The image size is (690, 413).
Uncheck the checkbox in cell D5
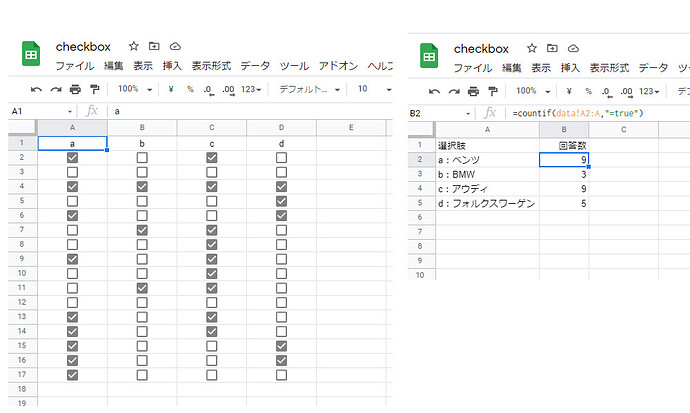point(281,201)
